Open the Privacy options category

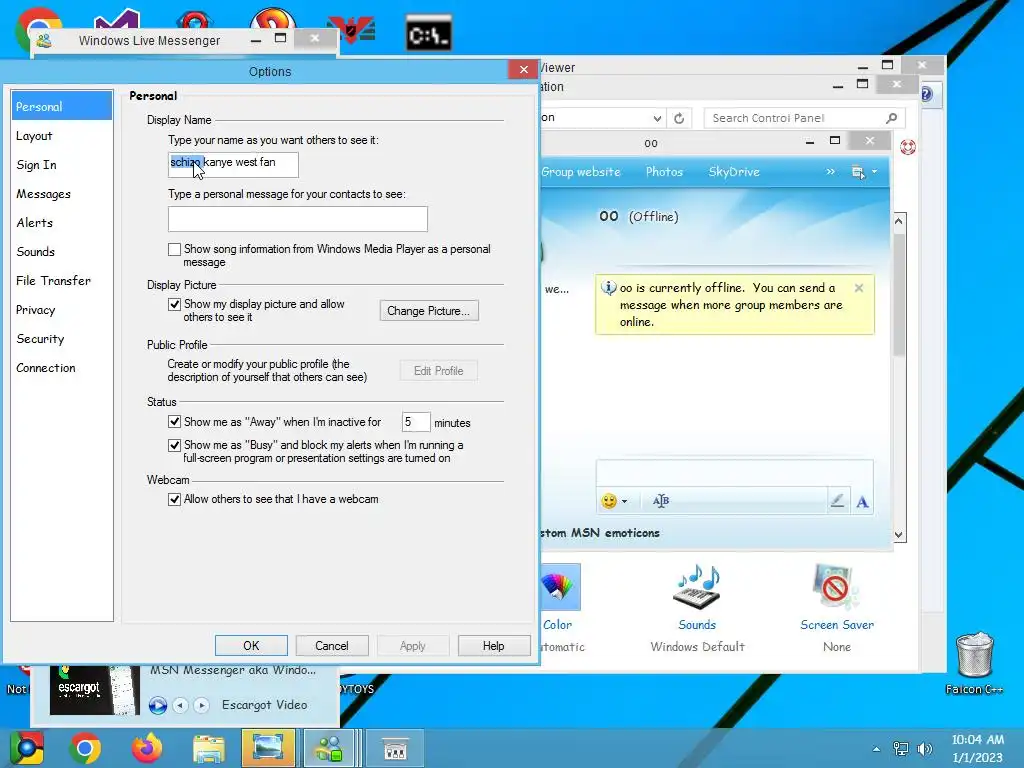35,310
